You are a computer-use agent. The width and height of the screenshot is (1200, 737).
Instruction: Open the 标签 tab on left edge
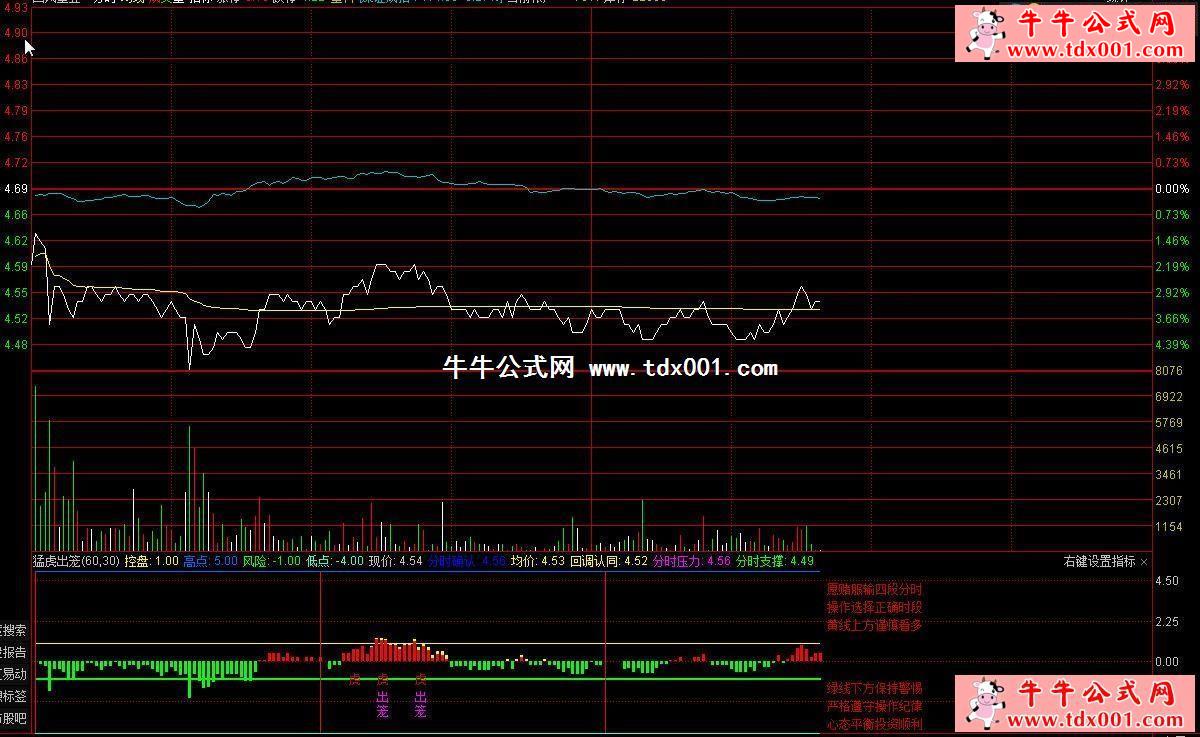coord(13,696)
